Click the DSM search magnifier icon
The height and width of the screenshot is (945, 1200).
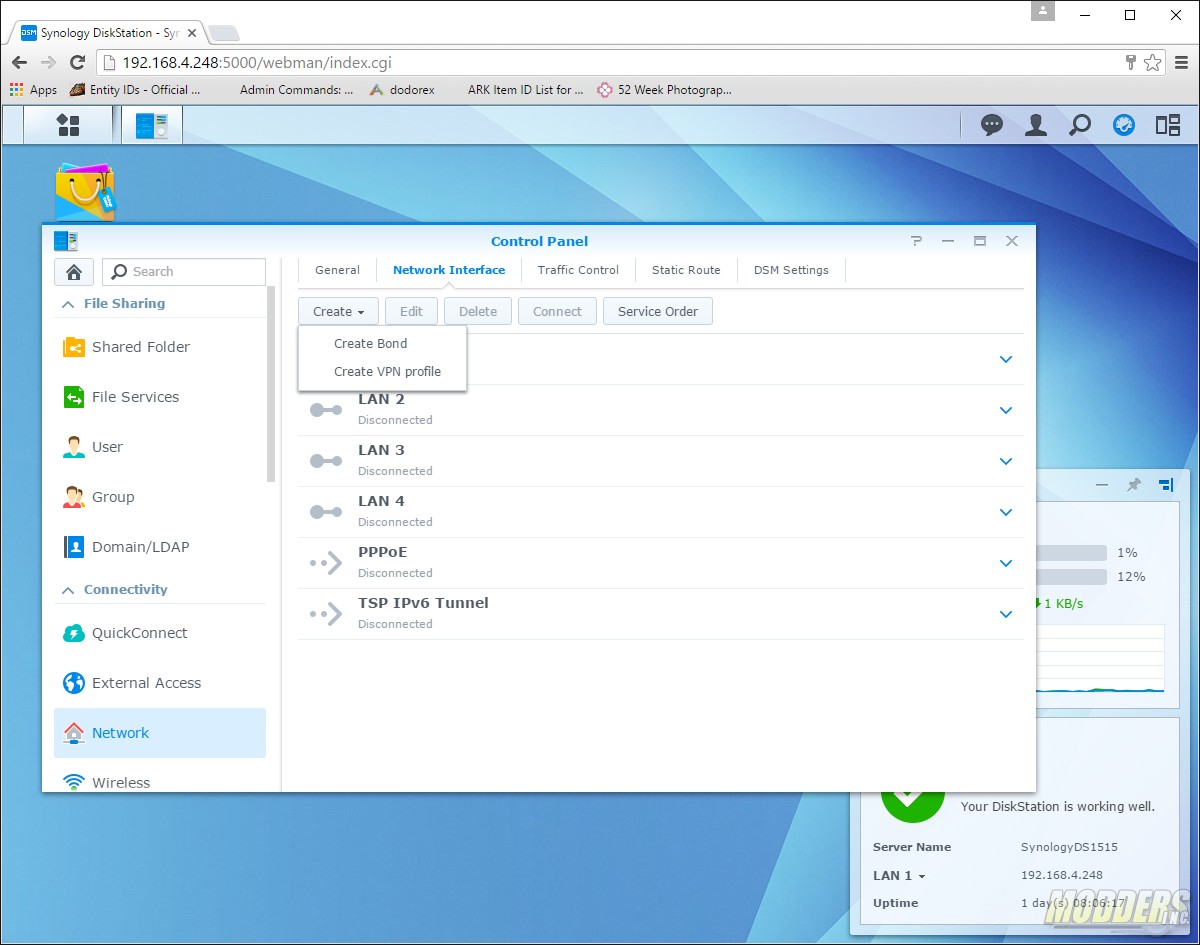(1080, 125)
